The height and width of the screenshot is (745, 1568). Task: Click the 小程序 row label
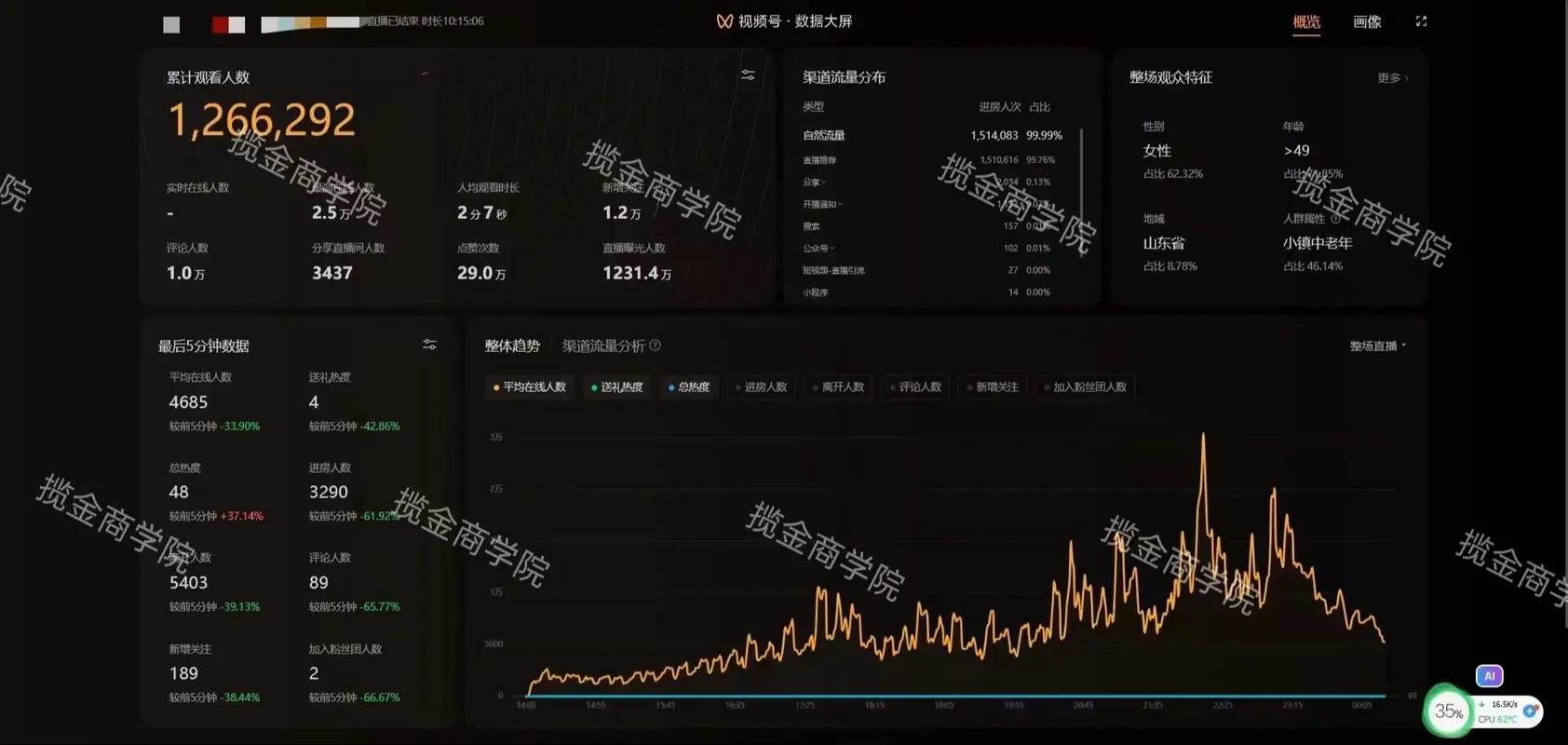tap(815, 292)
